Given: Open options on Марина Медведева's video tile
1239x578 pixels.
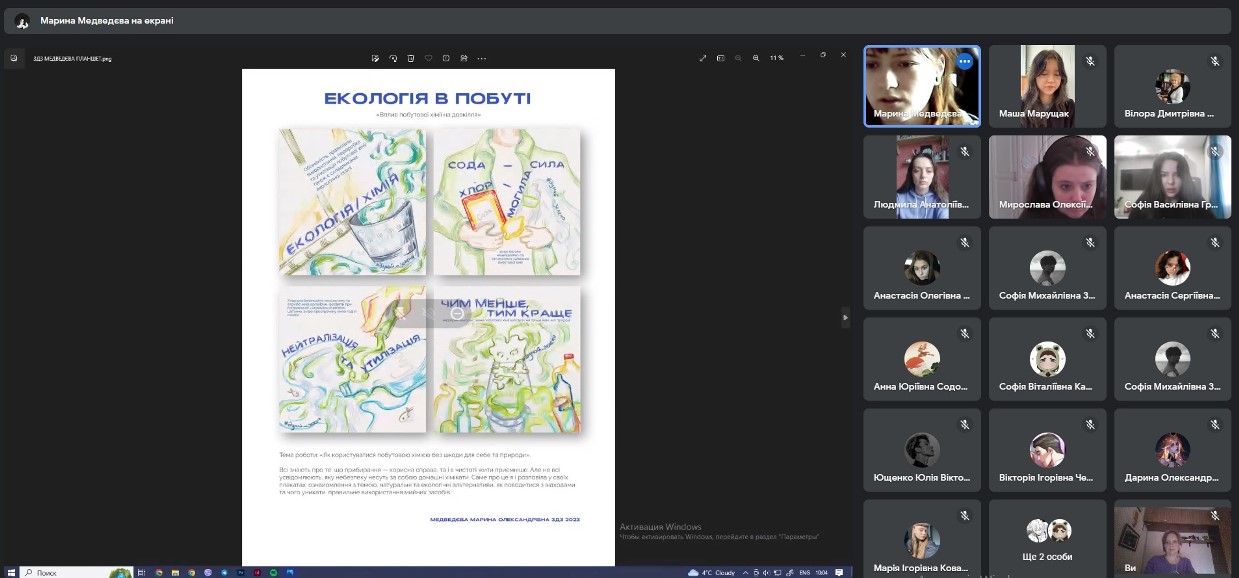Looking at the screenshot, I should [x=964, y=61].
